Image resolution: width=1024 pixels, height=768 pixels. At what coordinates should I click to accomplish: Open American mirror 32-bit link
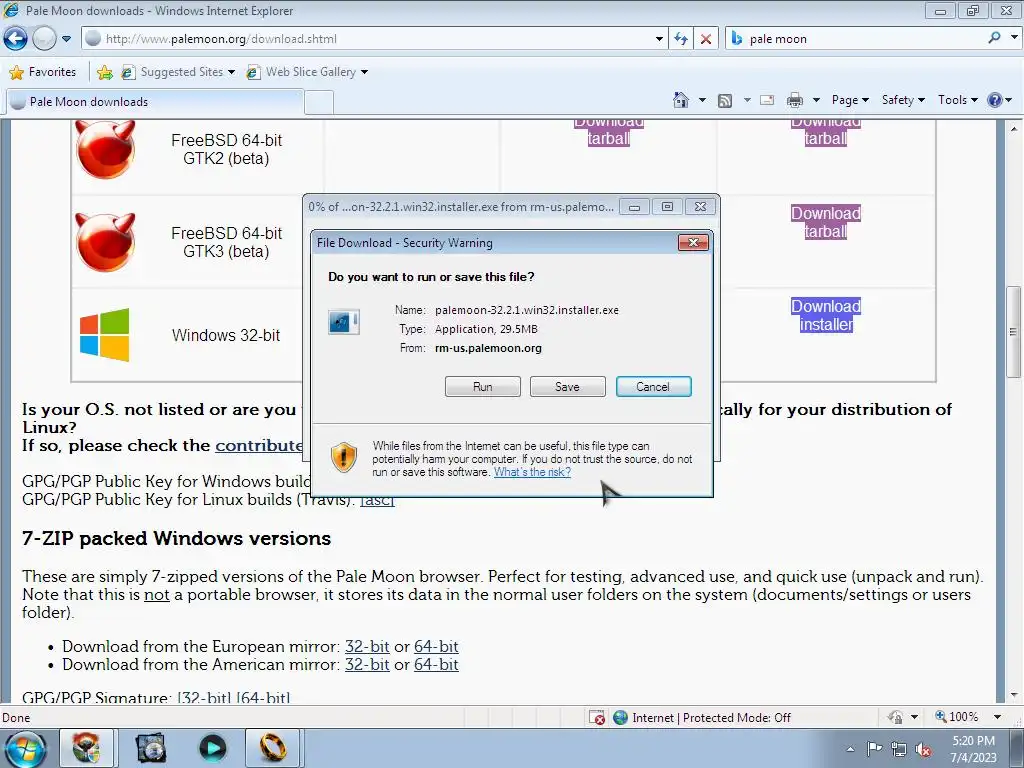[x=367, y=665]
